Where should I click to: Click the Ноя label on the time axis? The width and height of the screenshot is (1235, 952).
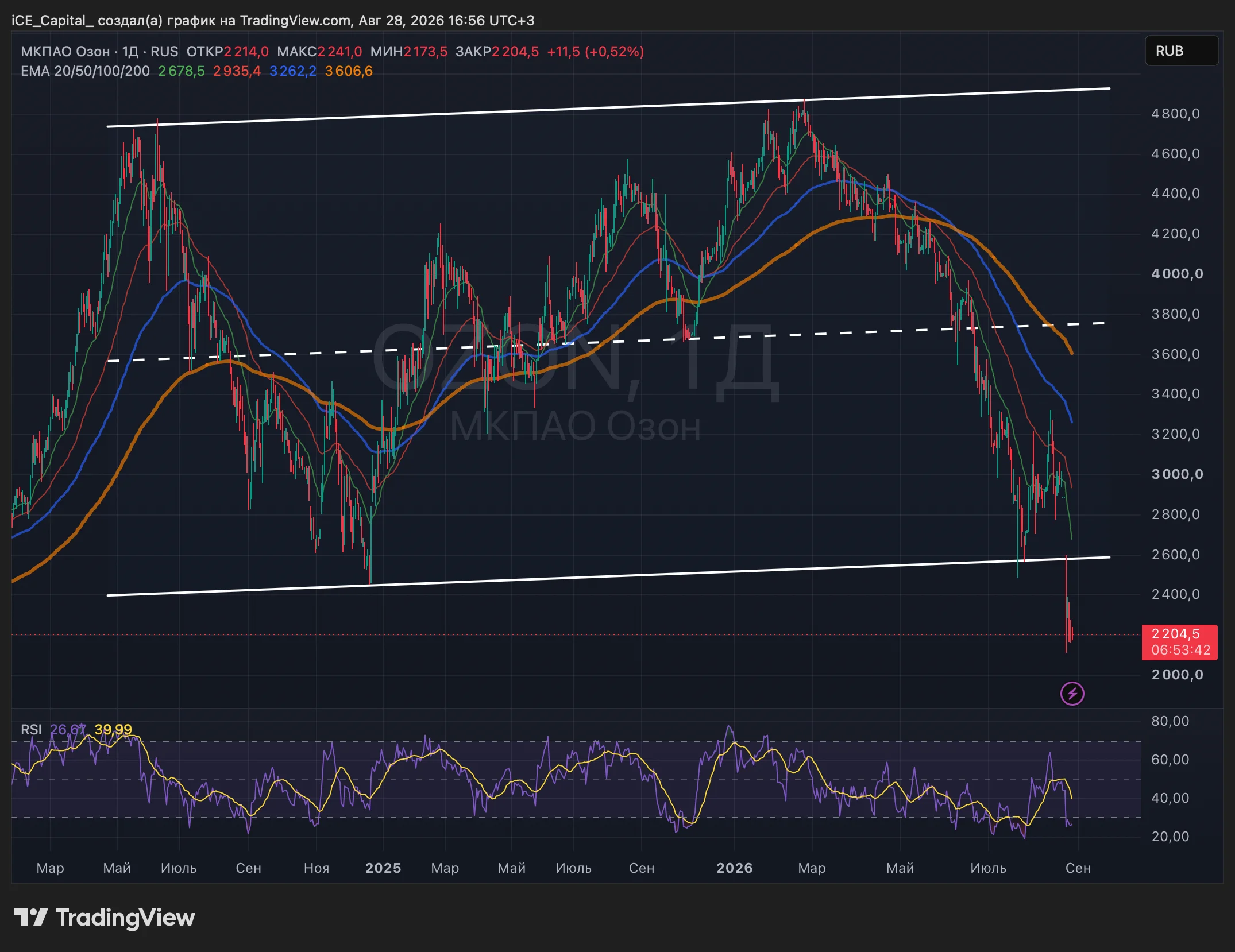click(317, 868)
